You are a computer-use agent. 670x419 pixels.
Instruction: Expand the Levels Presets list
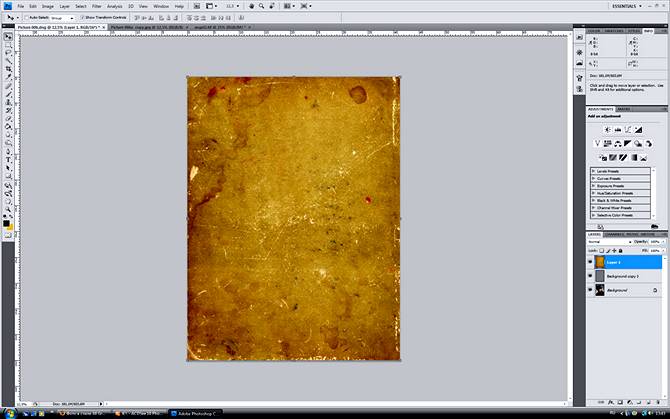pyautogui.click(x=620, y=171)
